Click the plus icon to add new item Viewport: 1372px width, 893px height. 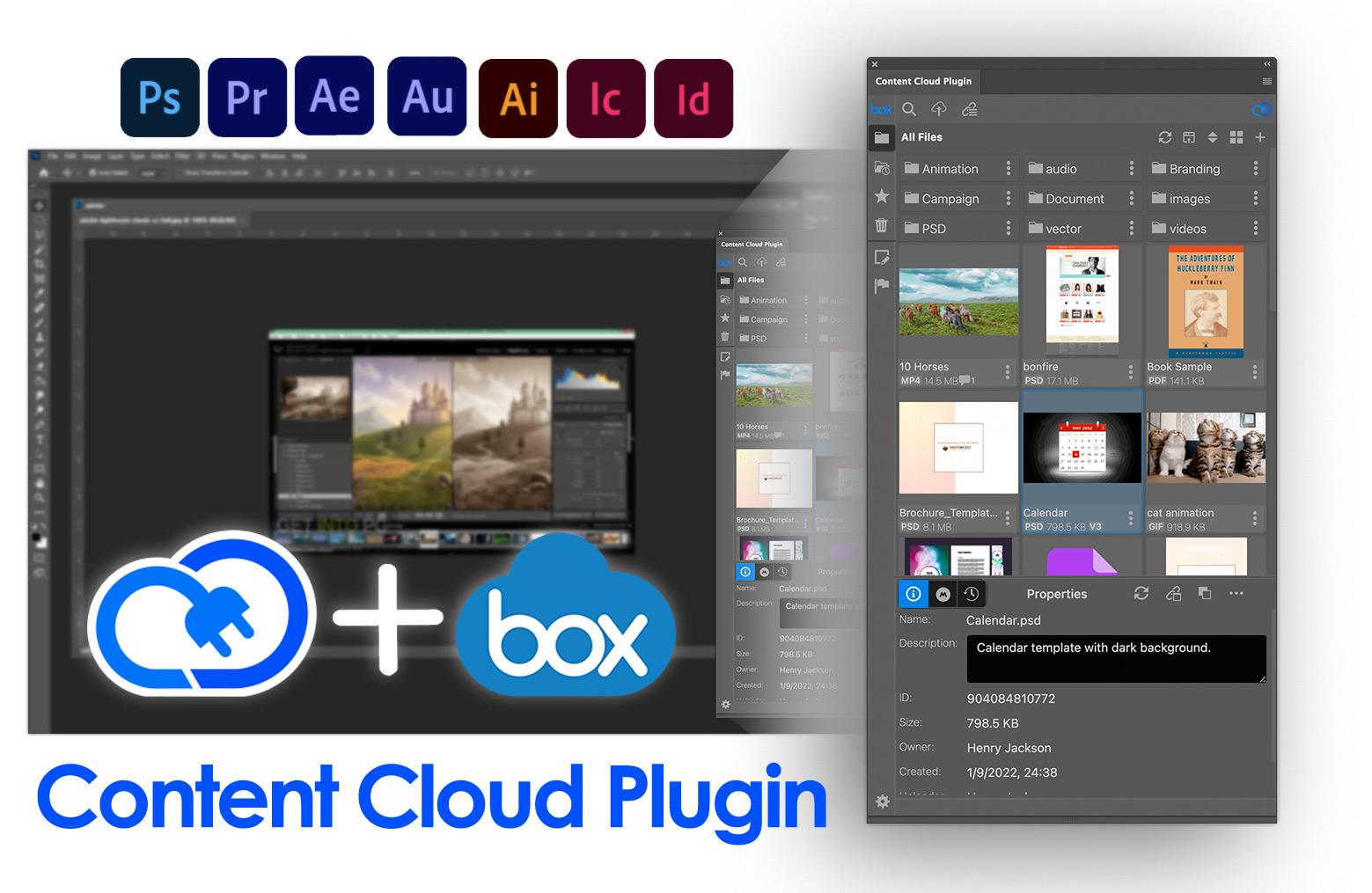(x=1260, y=137)
